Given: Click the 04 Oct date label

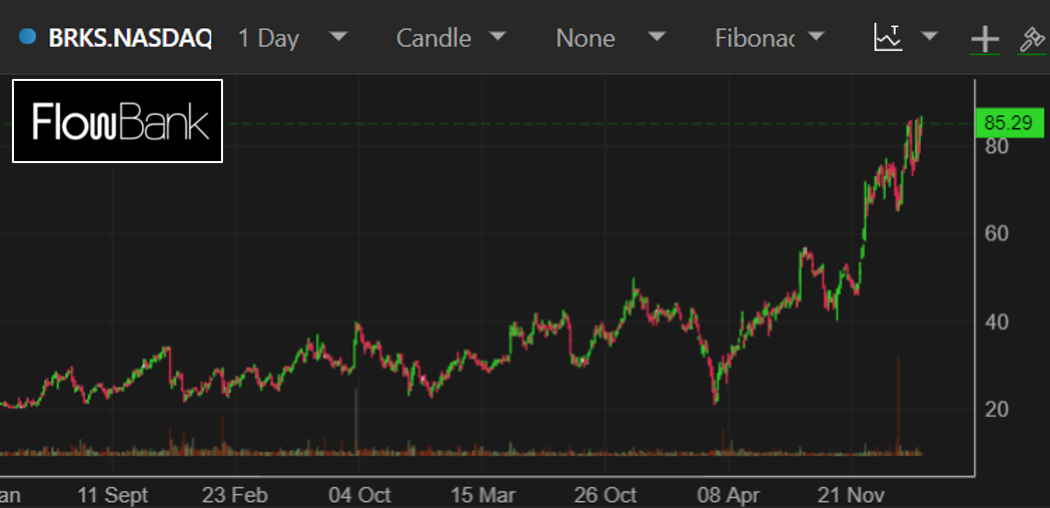Looking at the screenshot, I should pyautogui.click(x=359, y=495).
